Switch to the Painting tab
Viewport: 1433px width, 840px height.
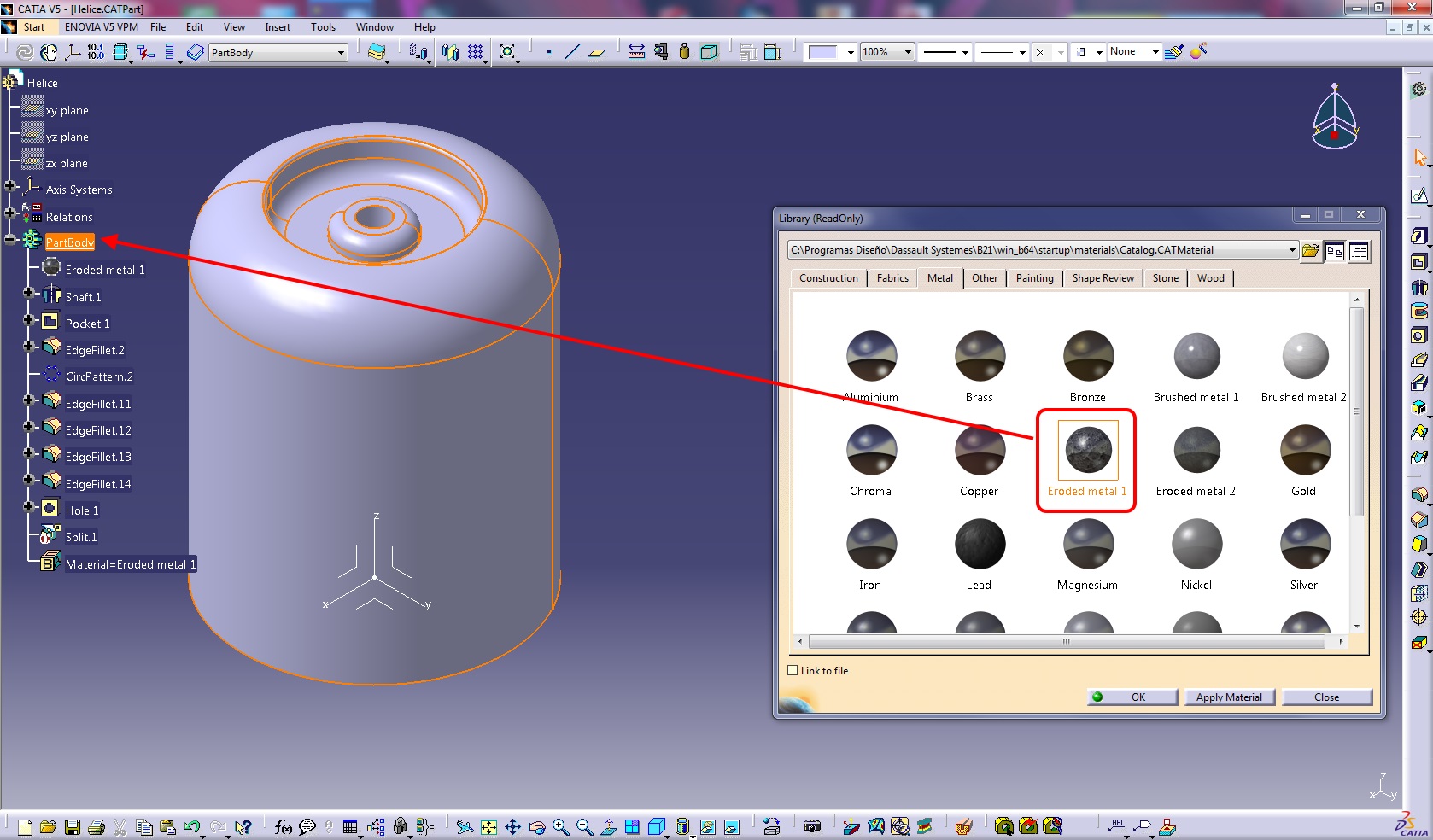(x=1034, y=278)
